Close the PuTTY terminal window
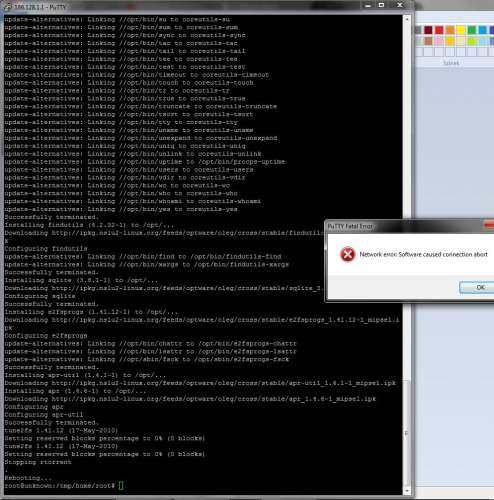Viewport: 494px width, 500px height. [x=400, y=5]
